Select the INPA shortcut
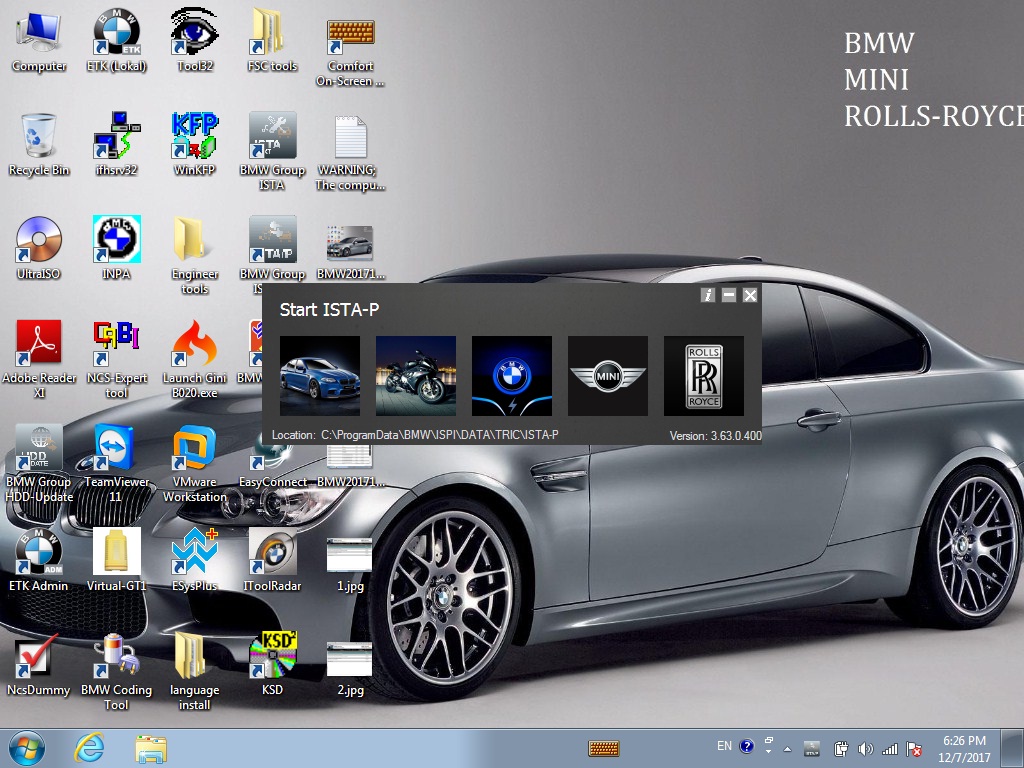The height and width of the screenshot is (768, 1024). pos(116,248)
